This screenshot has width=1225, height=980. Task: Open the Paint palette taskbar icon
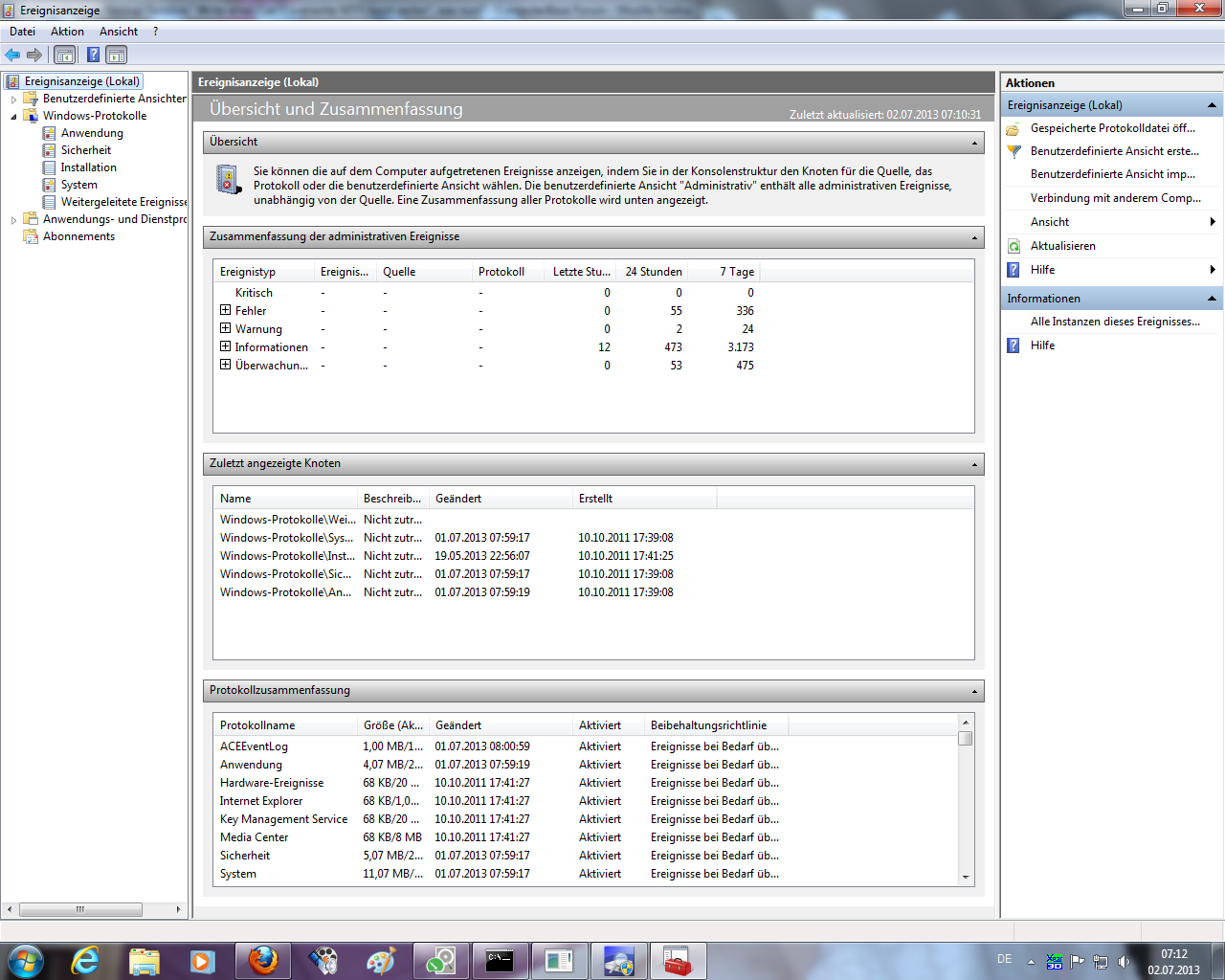click(x=381, y=961)
